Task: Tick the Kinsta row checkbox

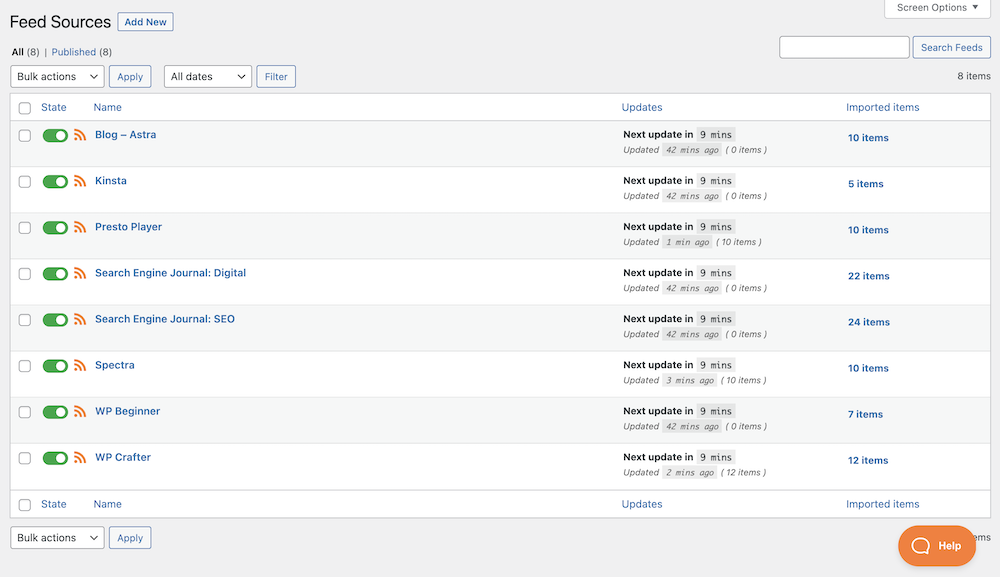Action: tap(25, 182)
